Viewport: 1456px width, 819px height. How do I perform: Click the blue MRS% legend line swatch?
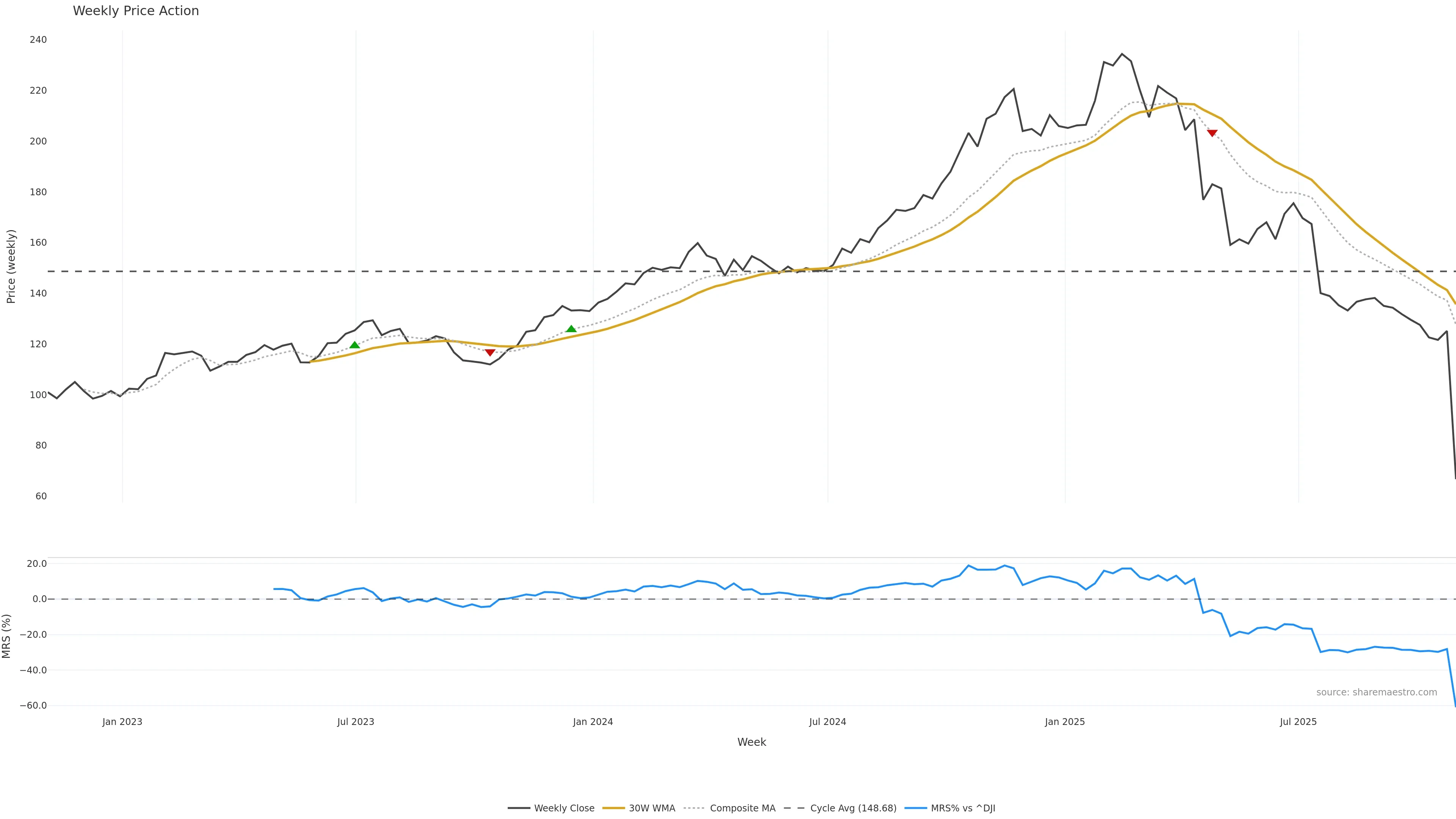(x=916, y=808)
